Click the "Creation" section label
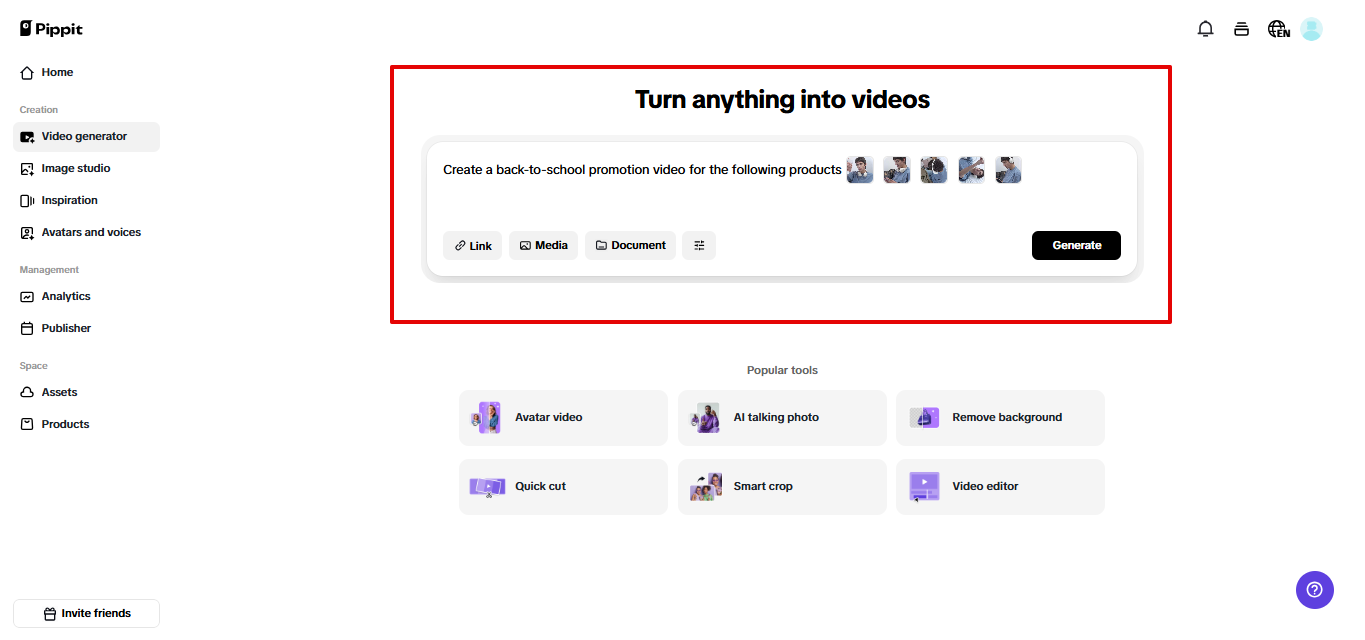Viewport: 1365px width, 640px height. pyautogui.click(x=39, y=110)
